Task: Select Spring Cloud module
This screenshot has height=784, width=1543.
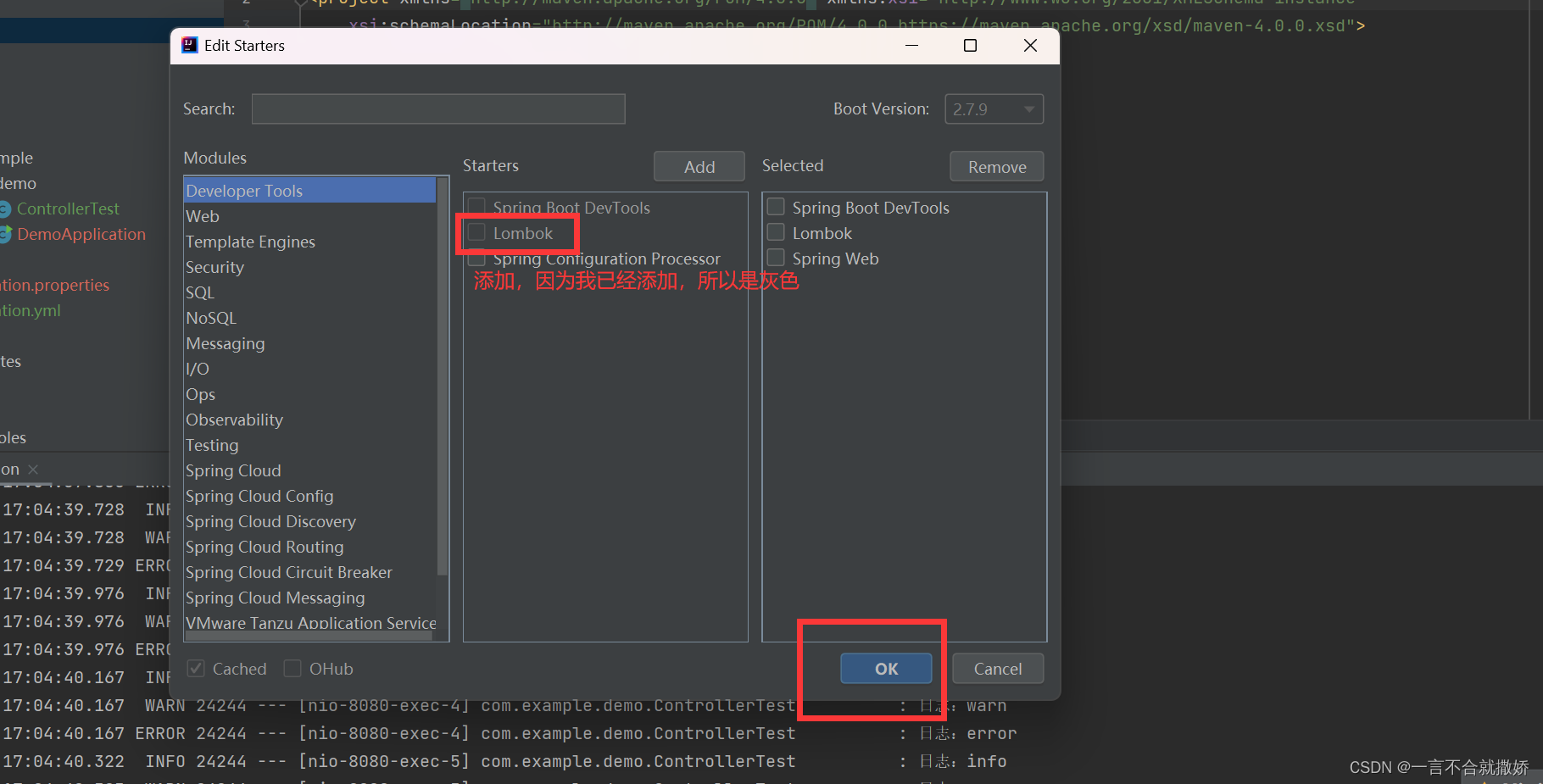Action: 310,470
